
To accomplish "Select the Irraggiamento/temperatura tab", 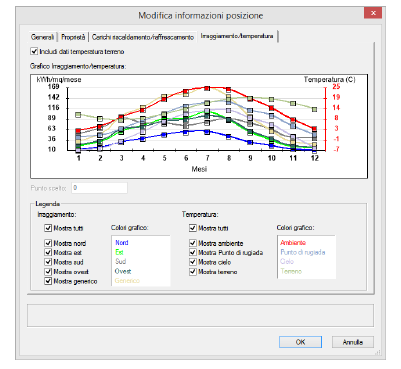I will pyautogui.click(x=237, y=36).
